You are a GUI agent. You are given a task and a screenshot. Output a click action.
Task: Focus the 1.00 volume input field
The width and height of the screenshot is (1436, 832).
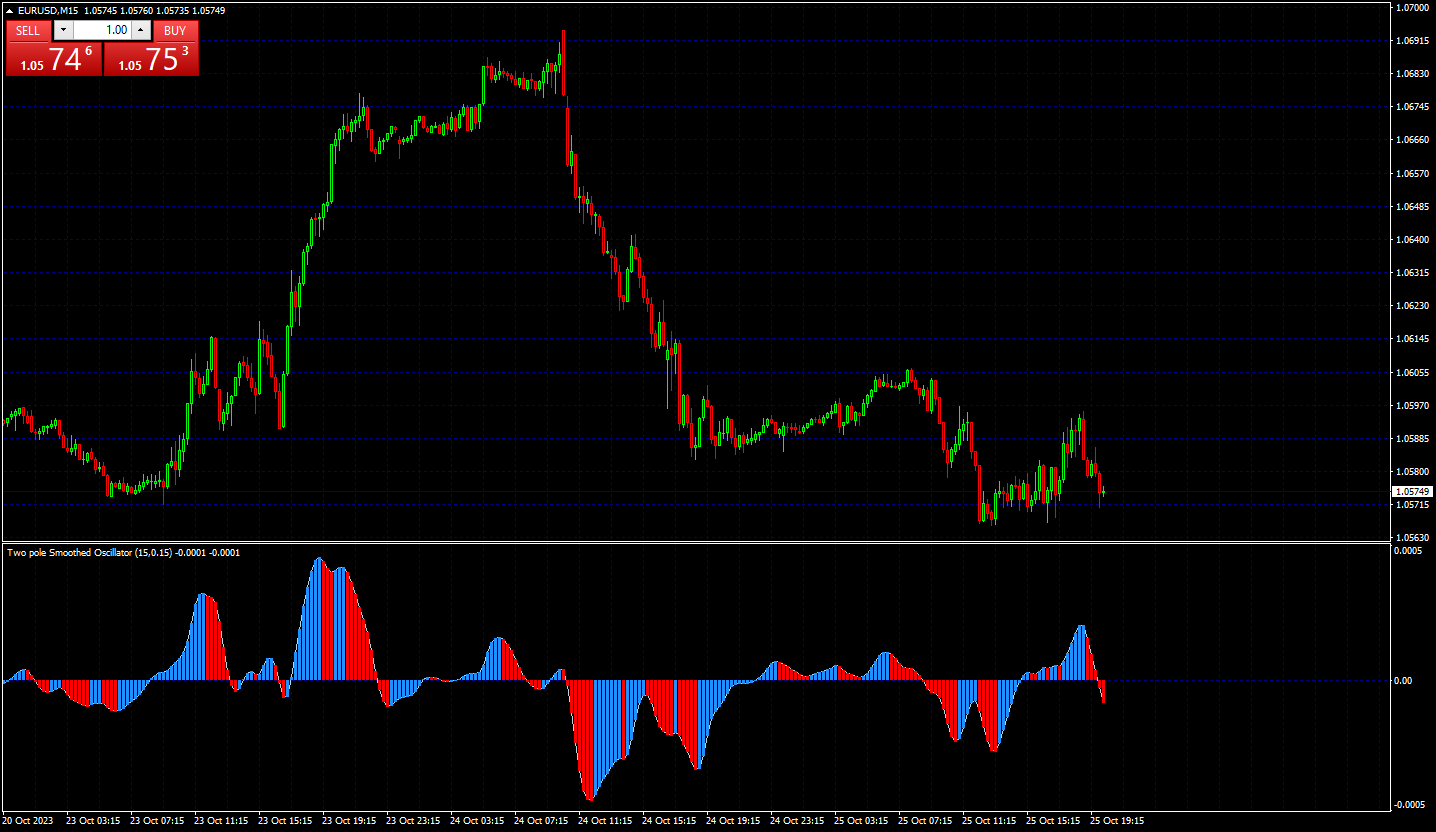102,31
